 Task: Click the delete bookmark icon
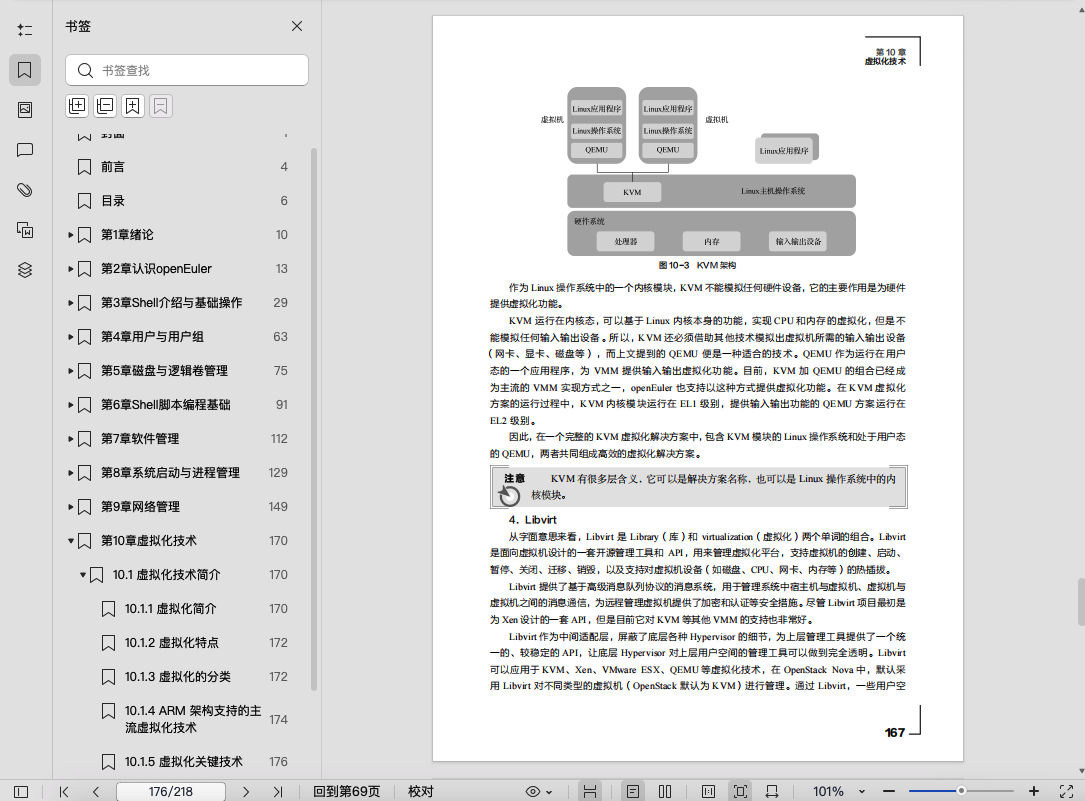pyautogui.click(x=161, y=106)
